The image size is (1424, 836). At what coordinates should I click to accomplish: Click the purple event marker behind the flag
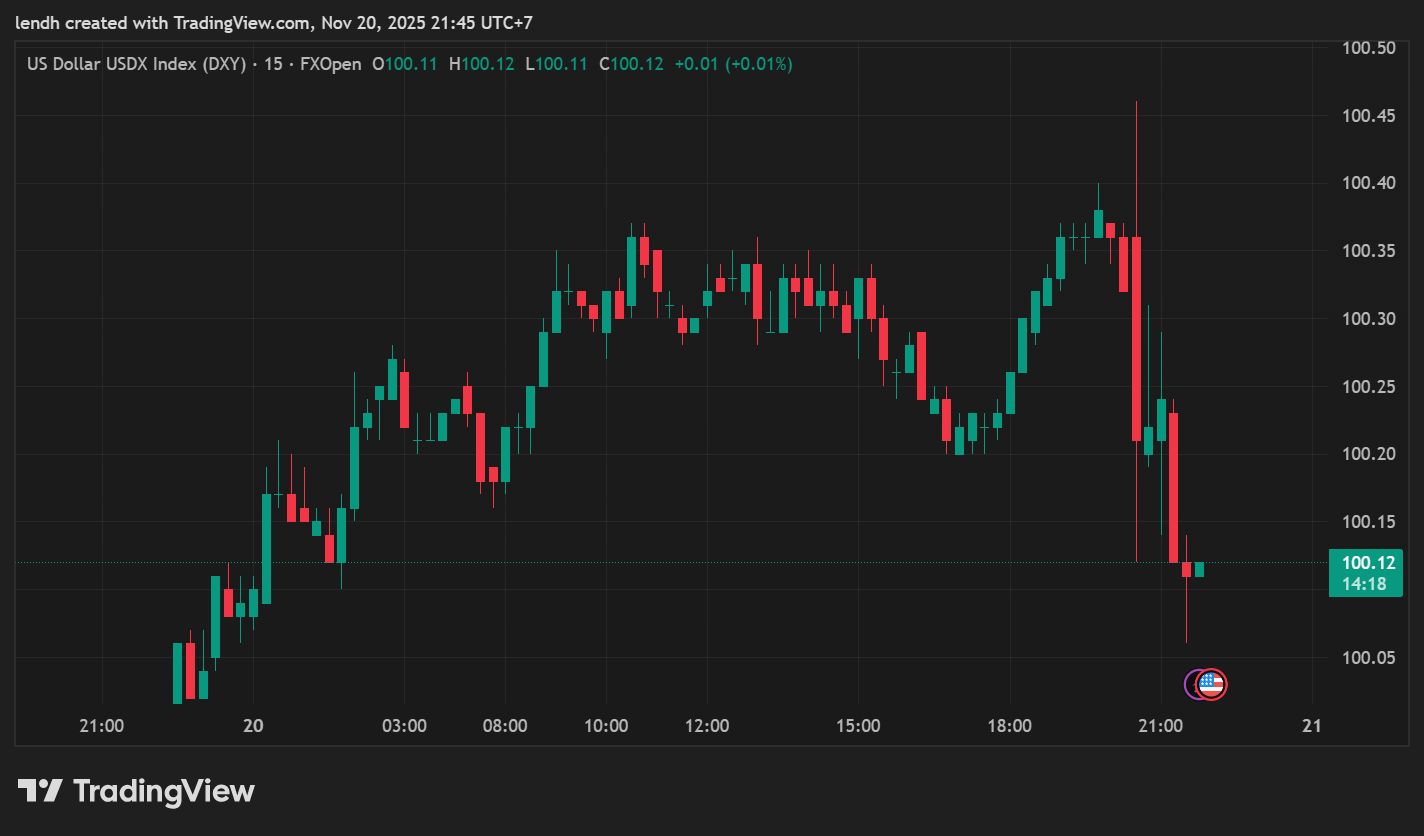(1192, 684)
